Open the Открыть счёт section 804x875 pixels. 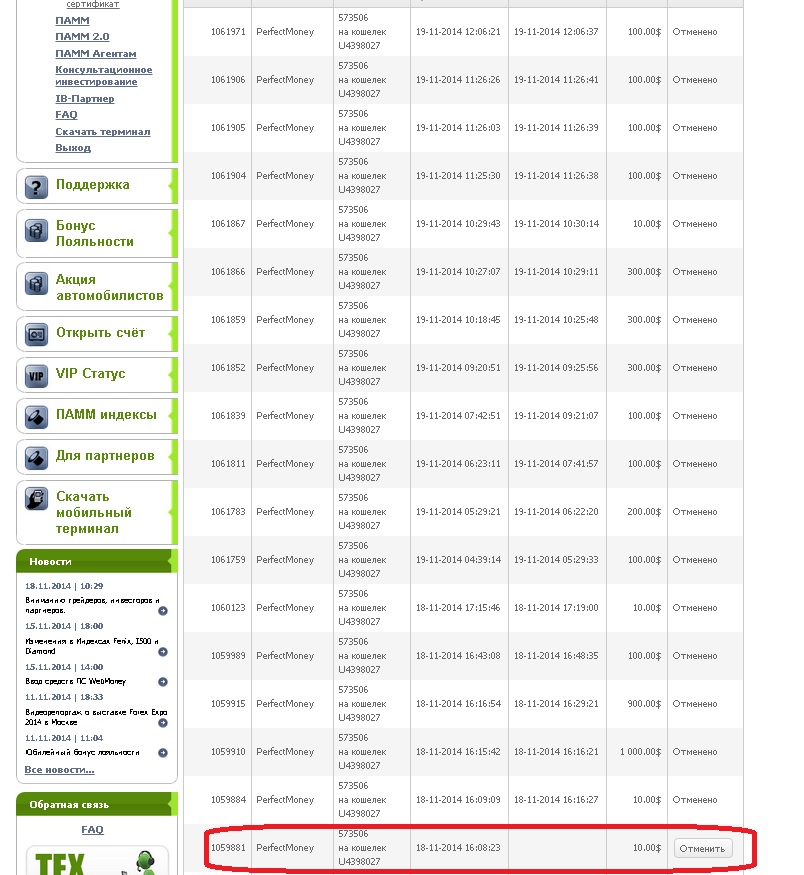pyautogui.click(x=97, y=334)
